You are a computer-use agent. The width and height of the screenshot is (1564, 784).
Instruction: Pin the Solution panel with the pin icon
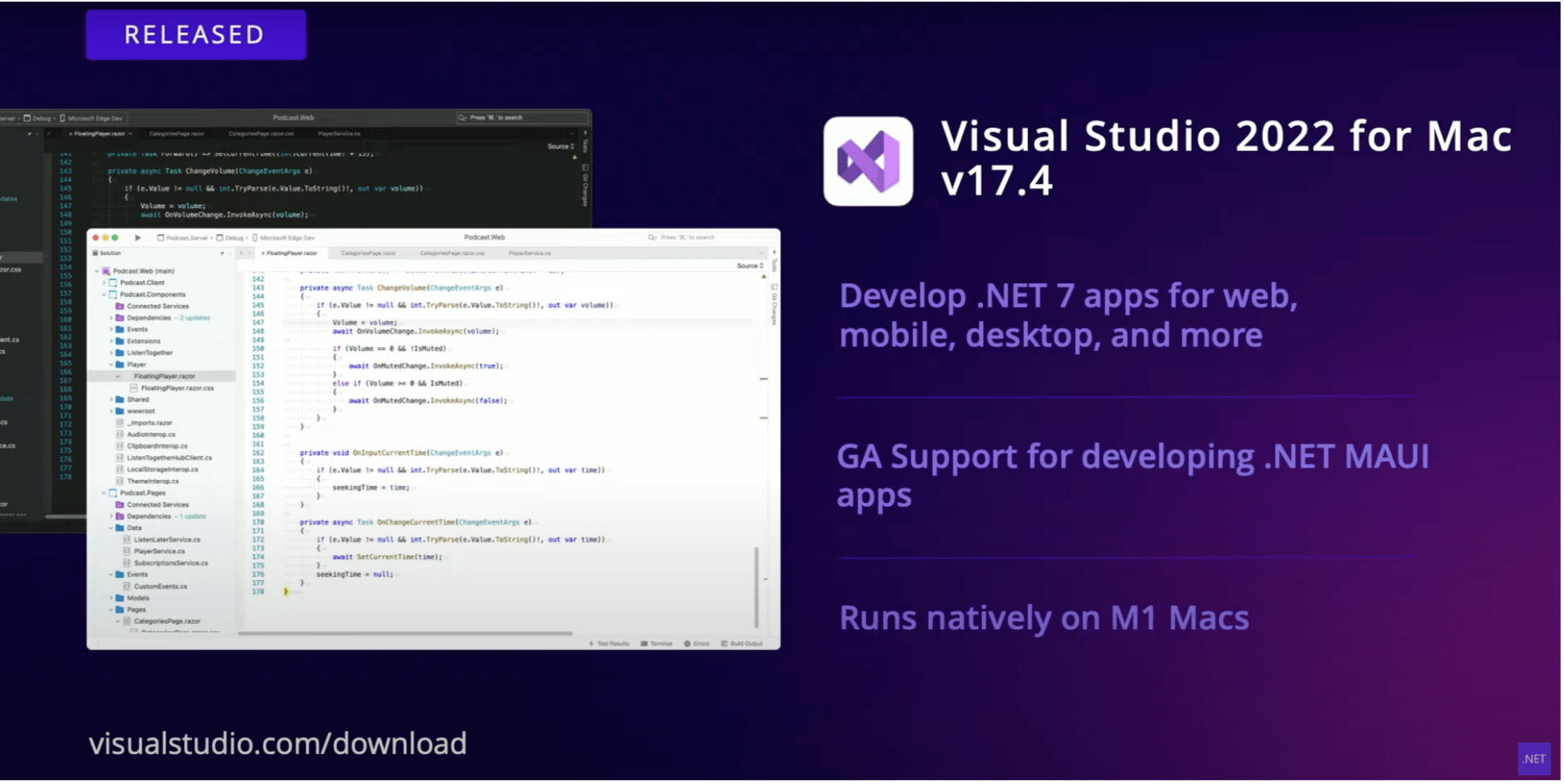(x=222, y=253)
